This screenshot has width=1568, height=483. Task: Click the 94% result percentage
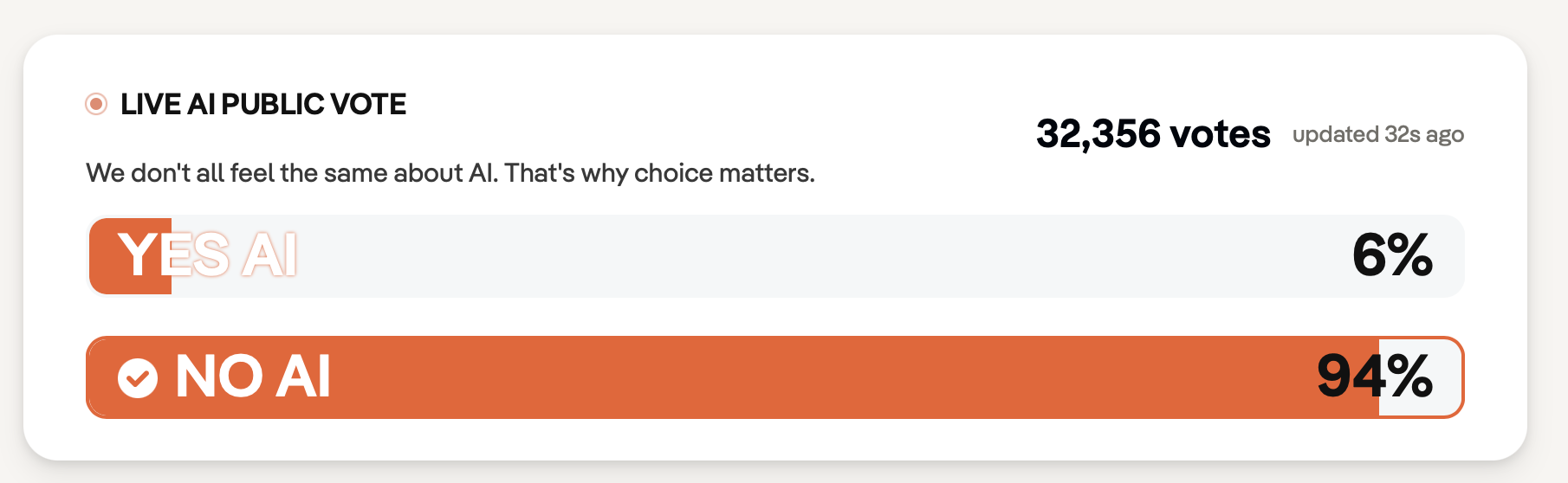[x=1374, y=377]
